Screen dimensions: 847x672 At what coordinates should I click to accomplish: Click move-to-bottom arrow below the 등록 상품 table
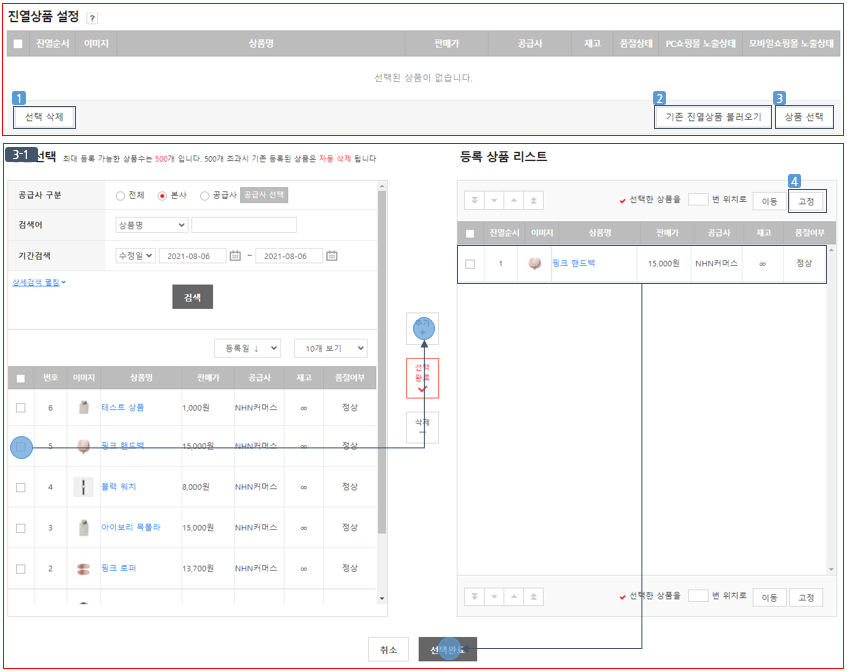[474, 597]
